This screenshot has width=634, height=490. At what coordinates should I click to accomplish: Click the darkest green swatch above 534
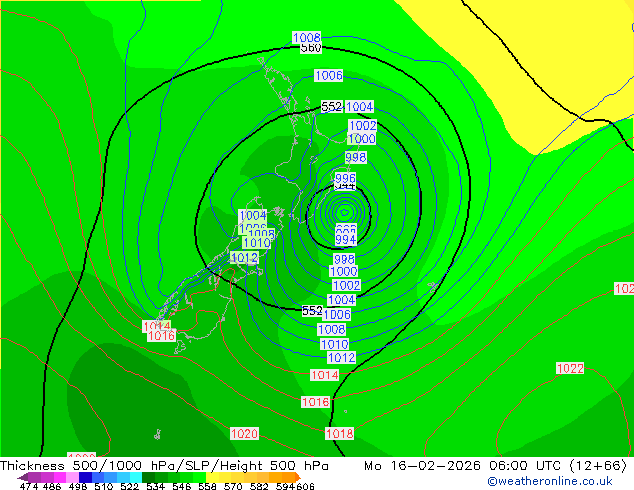[x=148, y=477]
